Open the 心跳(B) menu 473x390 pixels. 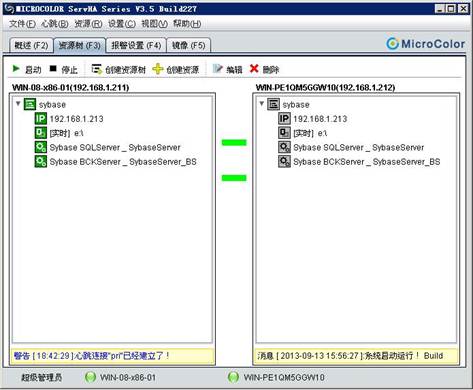(55, 24)
